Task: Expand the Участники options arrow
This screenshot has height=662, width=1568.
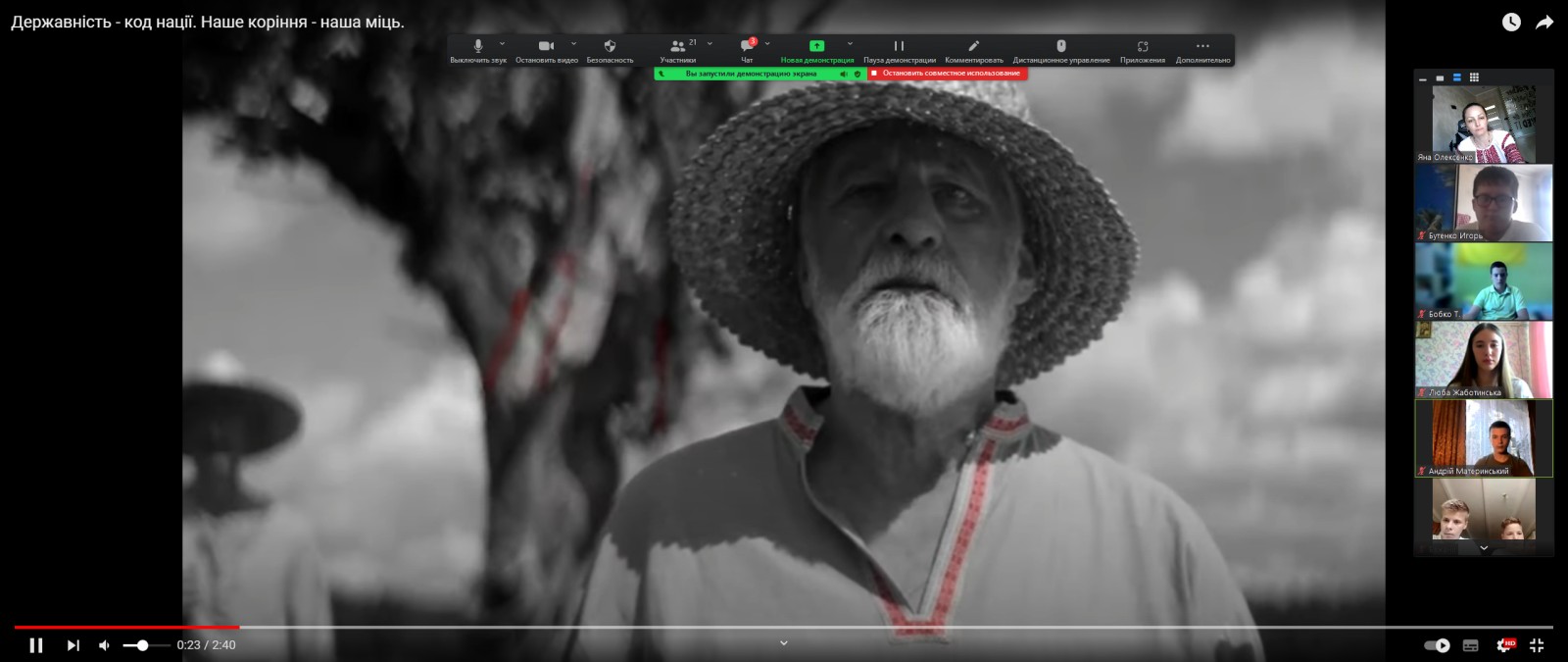Action: [710, 44]
